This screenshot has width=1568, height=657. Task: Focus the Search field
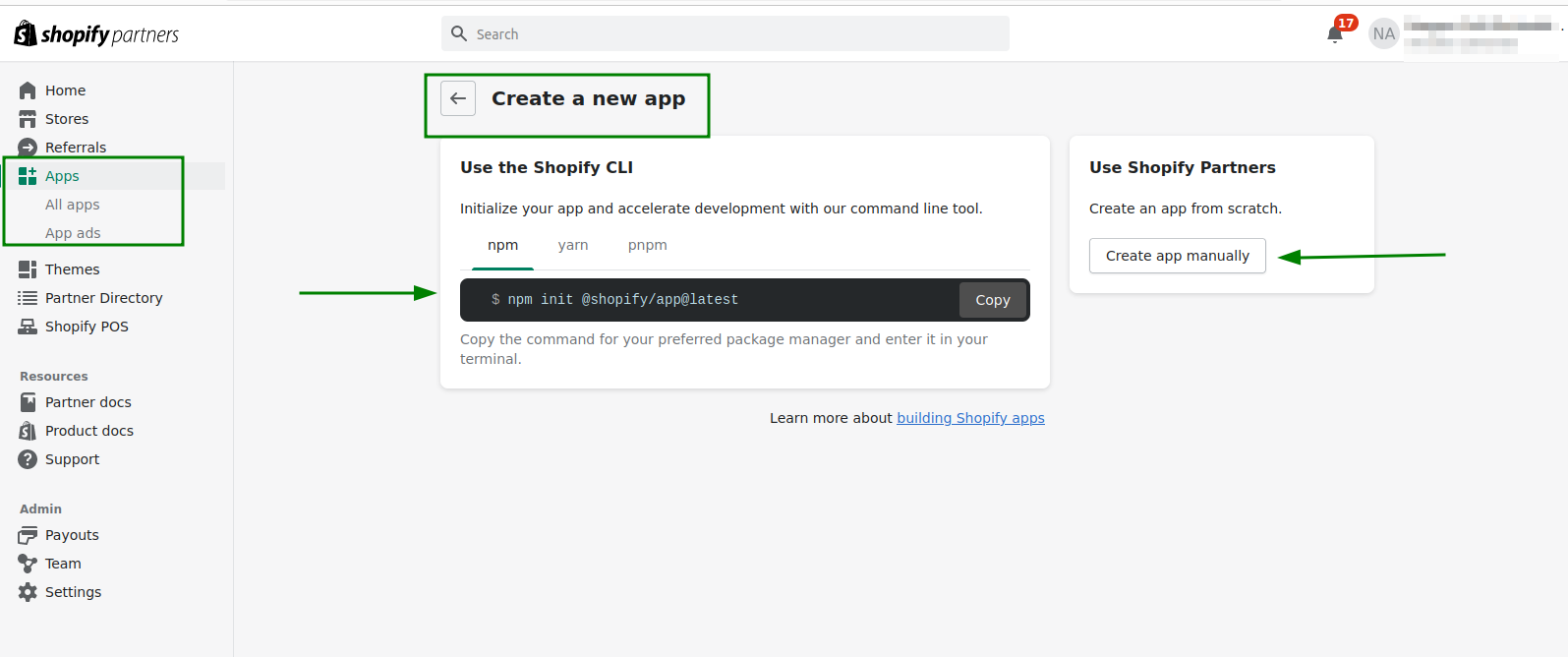click(x=726, y=33)
